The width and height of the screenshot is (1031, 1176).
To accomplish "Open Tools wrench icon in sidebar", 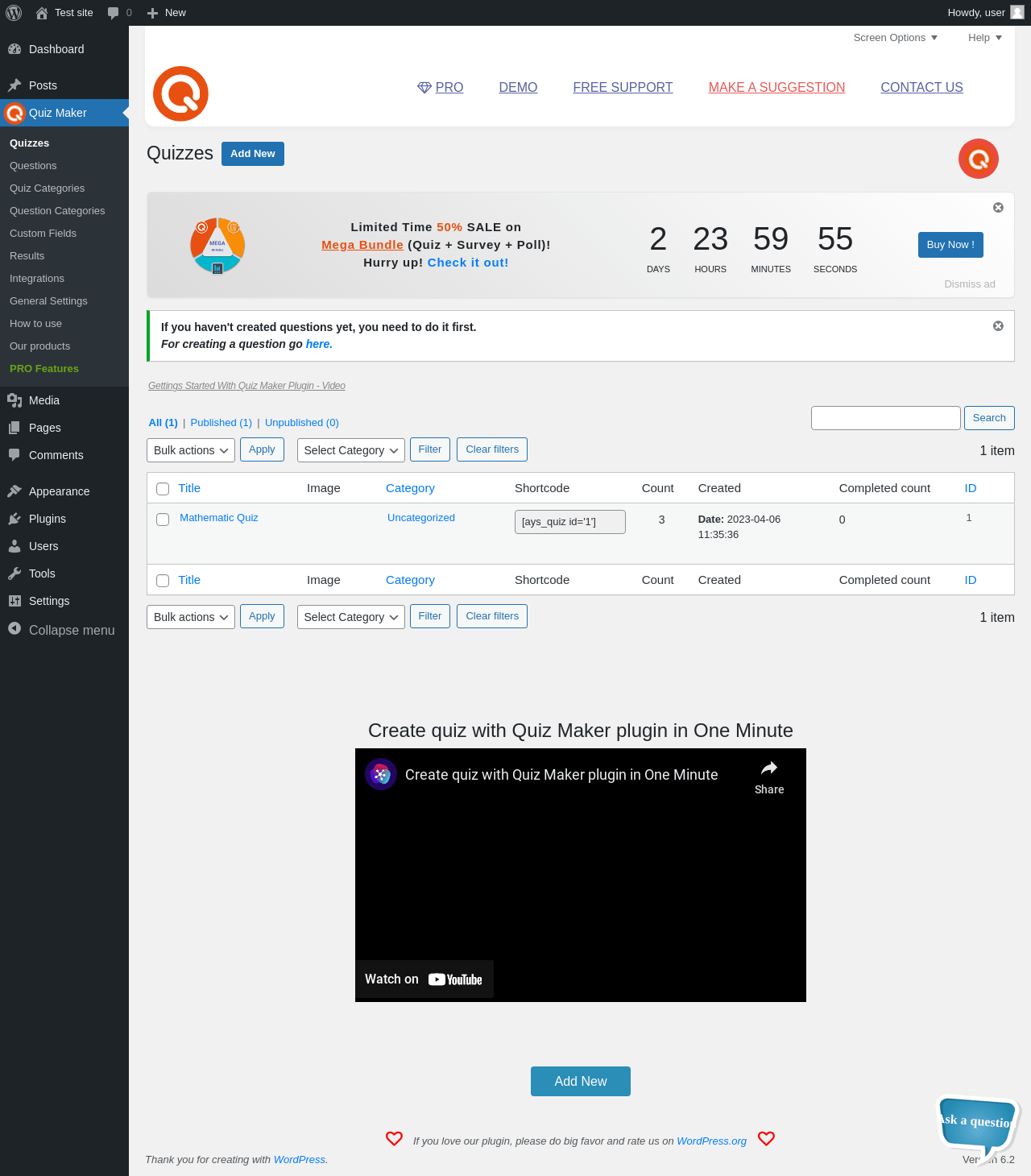I will point(14,574).
